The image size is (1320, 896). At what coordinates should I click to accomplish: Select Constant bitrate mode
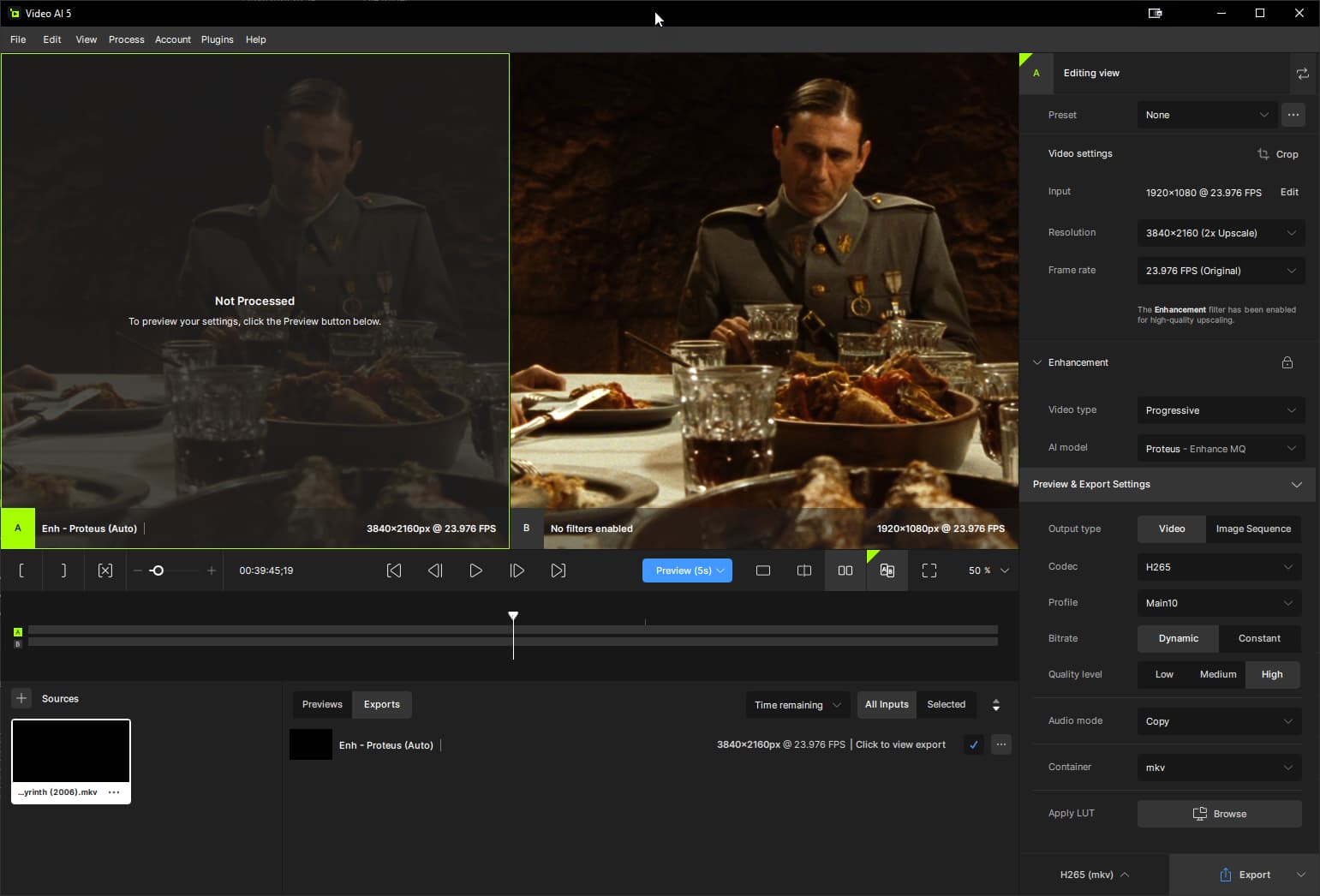[x=1258, y=638]
